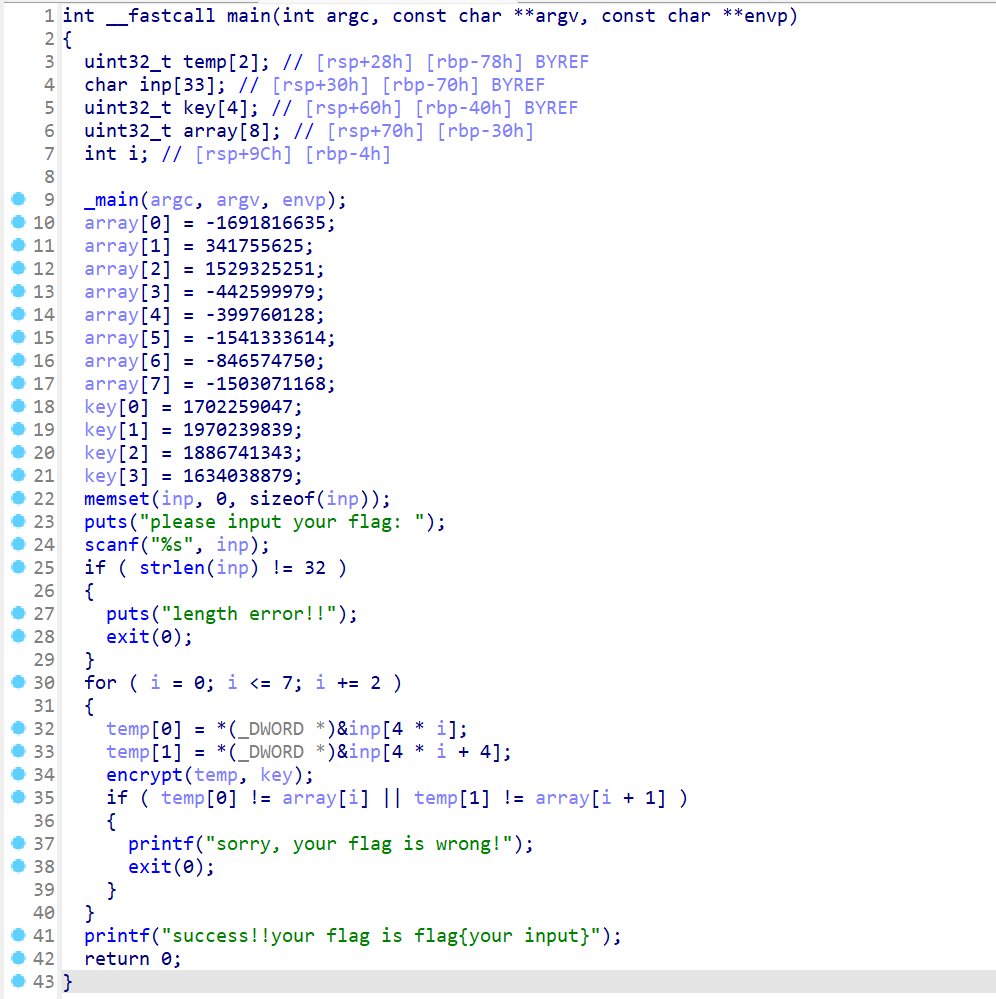Viewport: 996px width, 999px height.
Task: Click line number 35 in gutter
Action: click(x=44, y=798)
